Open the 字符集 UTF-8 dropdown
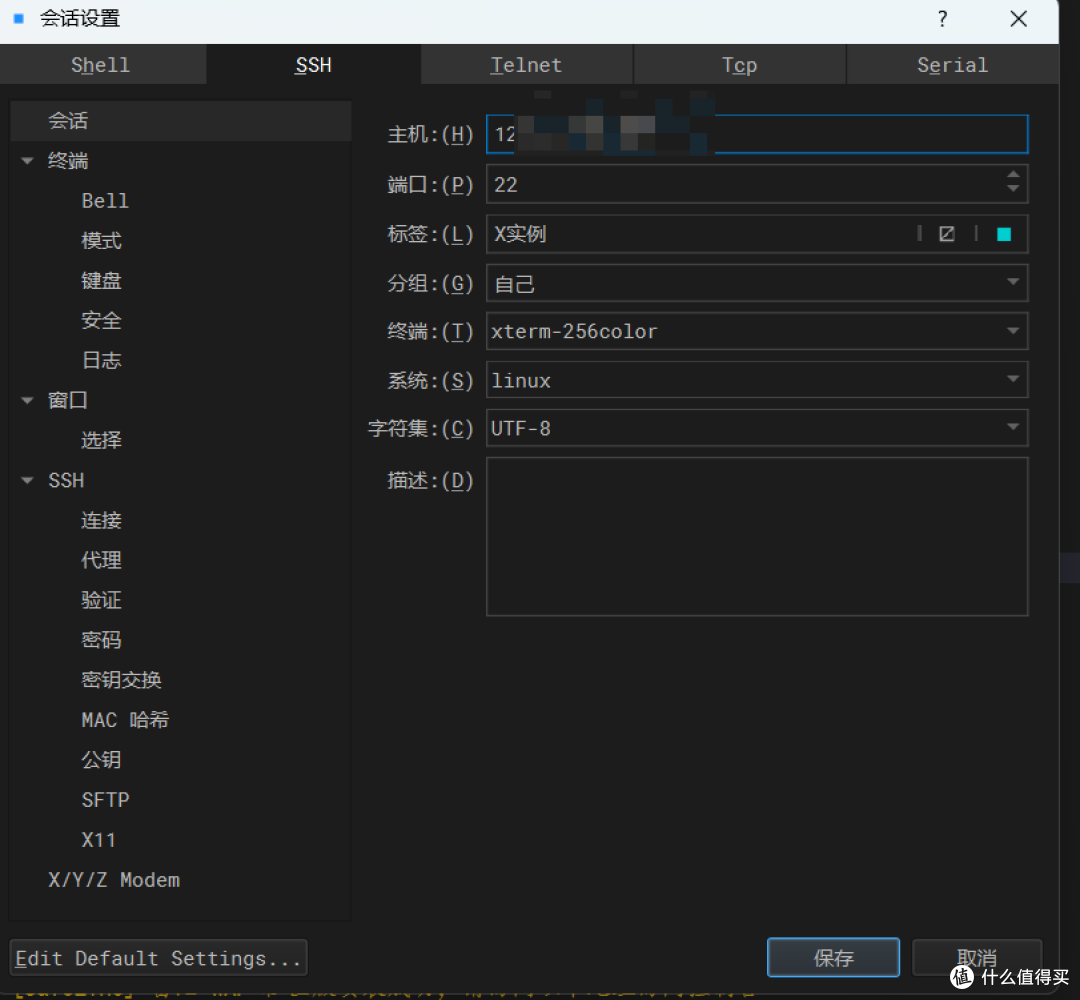This screenshot has height=1000, width=1080. [757, 428]
